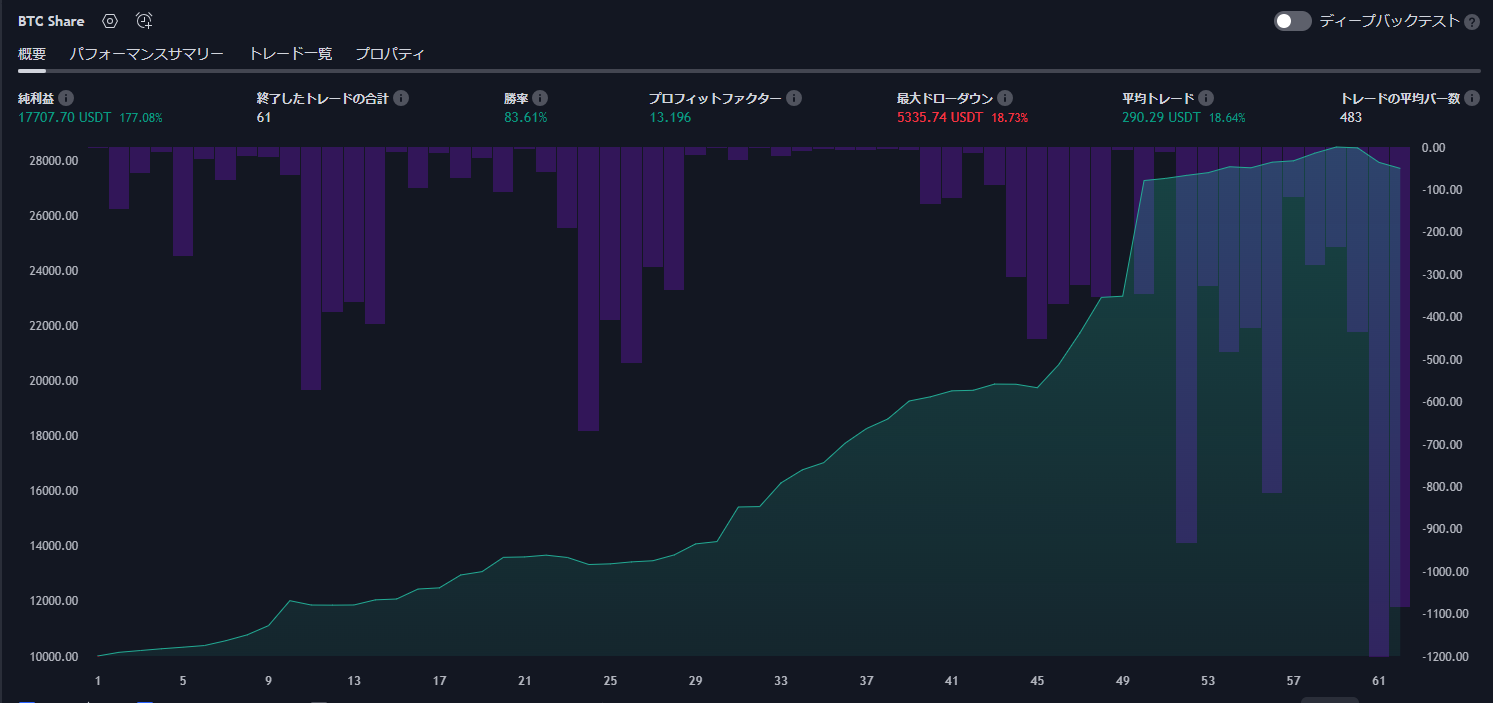
Task: Show info tooltip for 純利益
Action: point(66,98)
